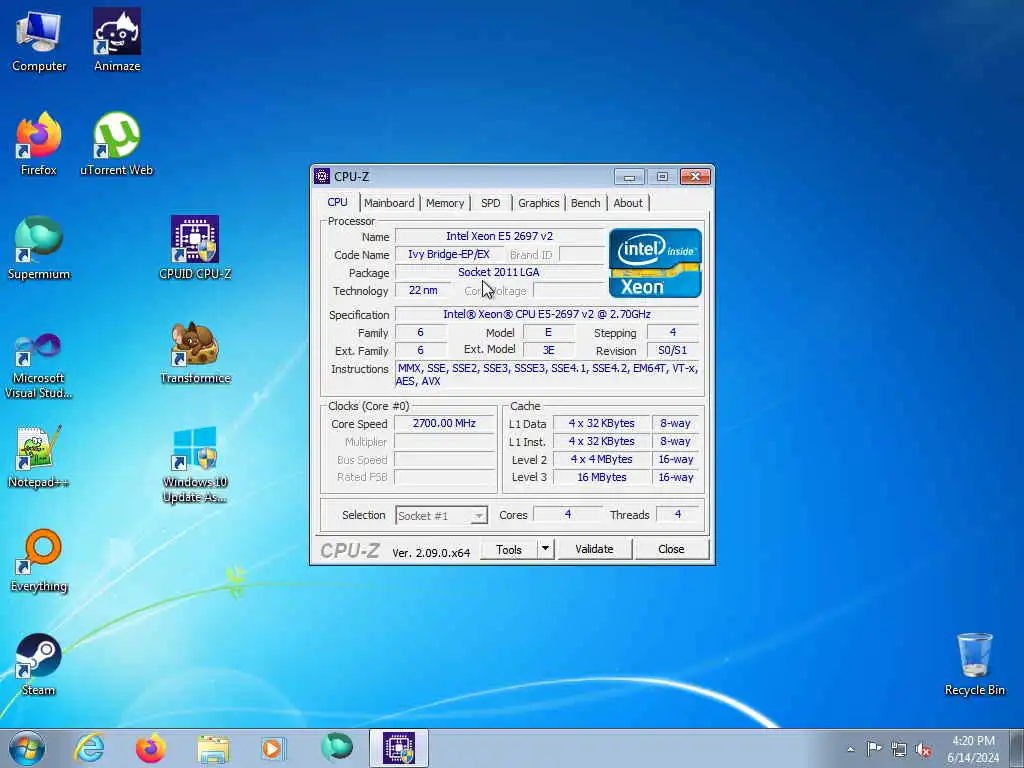Open Firefox from the taskbar
The width and height of the screenshot is (1024, 768).
pos(151,748)
